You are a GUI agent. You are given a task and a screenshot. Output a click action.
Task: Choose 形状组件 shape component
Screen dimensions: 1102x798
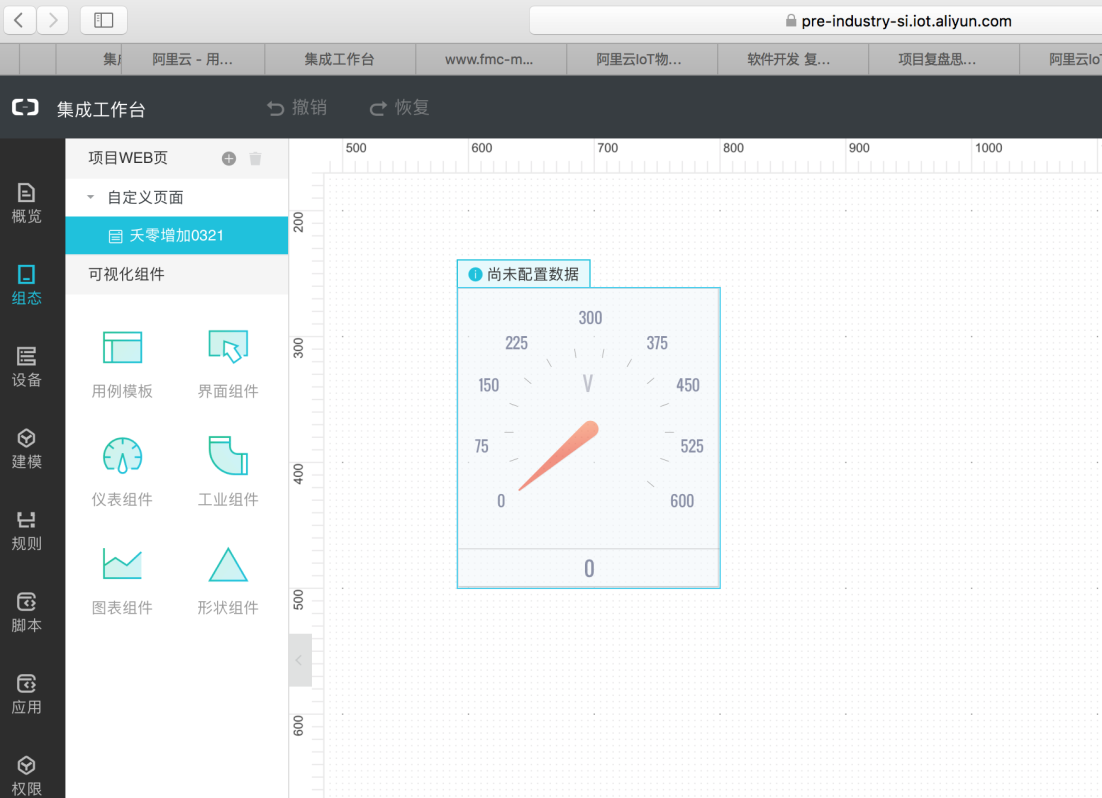coord(228,581)
